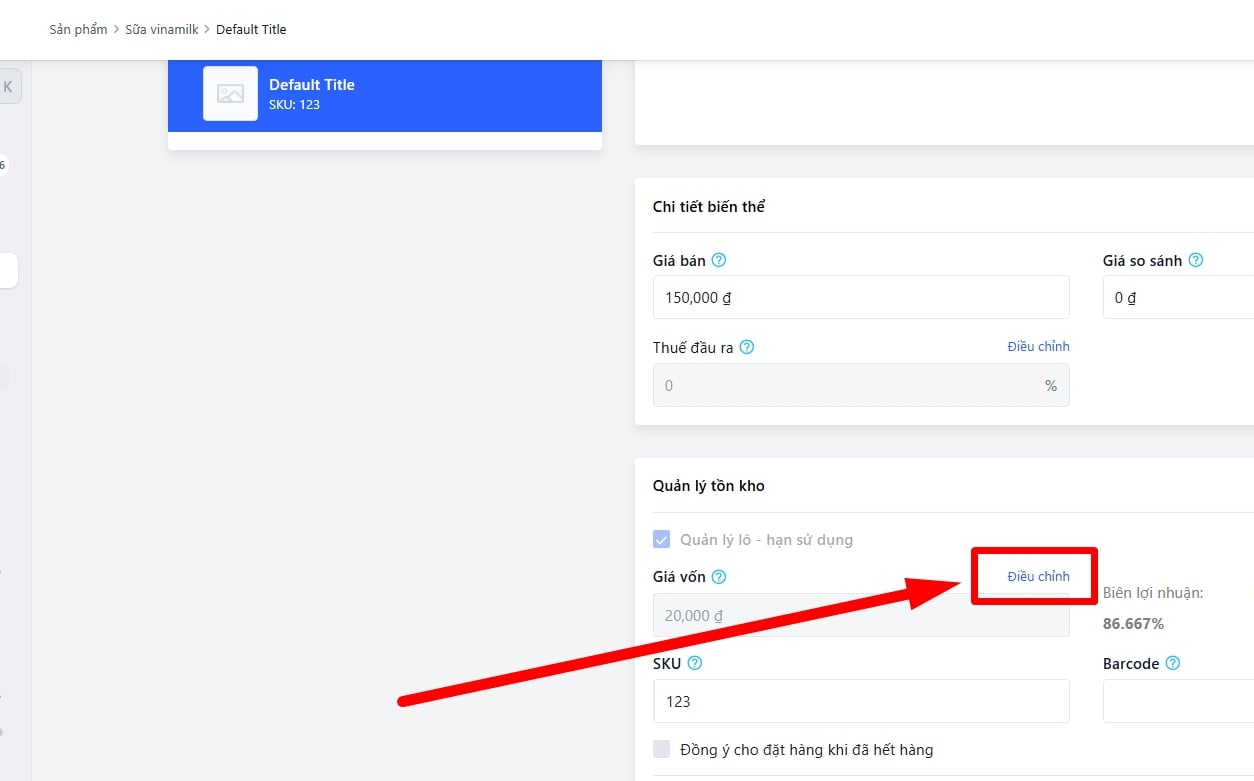Click Điều chỉnh link above the Giá vốn field
The height and width of the screenshot is (781, 1254).
pos(1038,576)
